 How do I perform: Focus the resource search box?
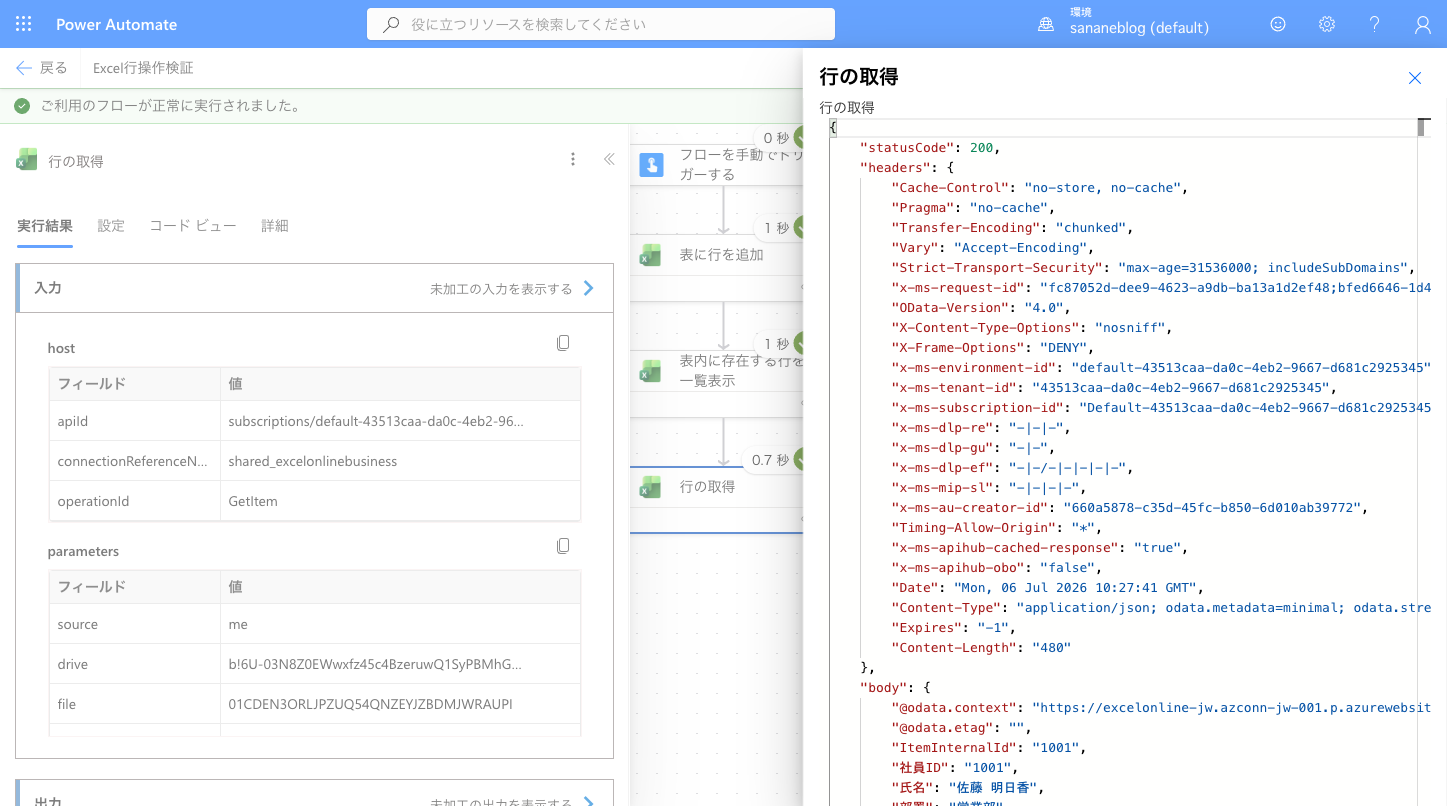(x=601, y=24)
